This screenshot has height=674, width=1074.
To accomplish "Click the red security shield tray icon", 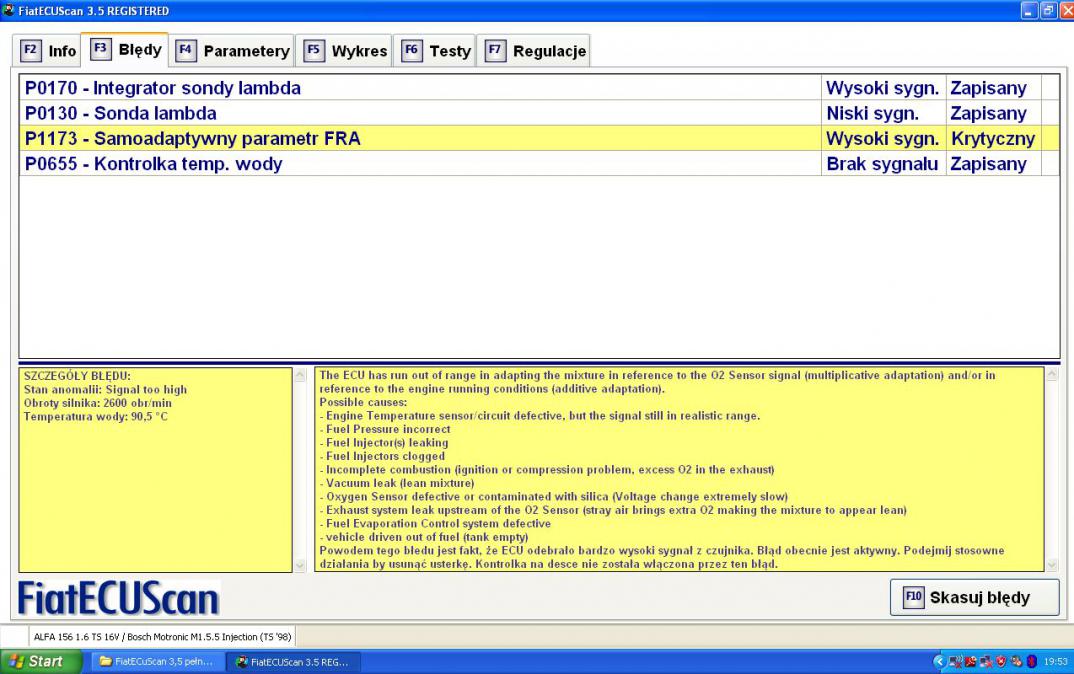I will click(999, 661).
